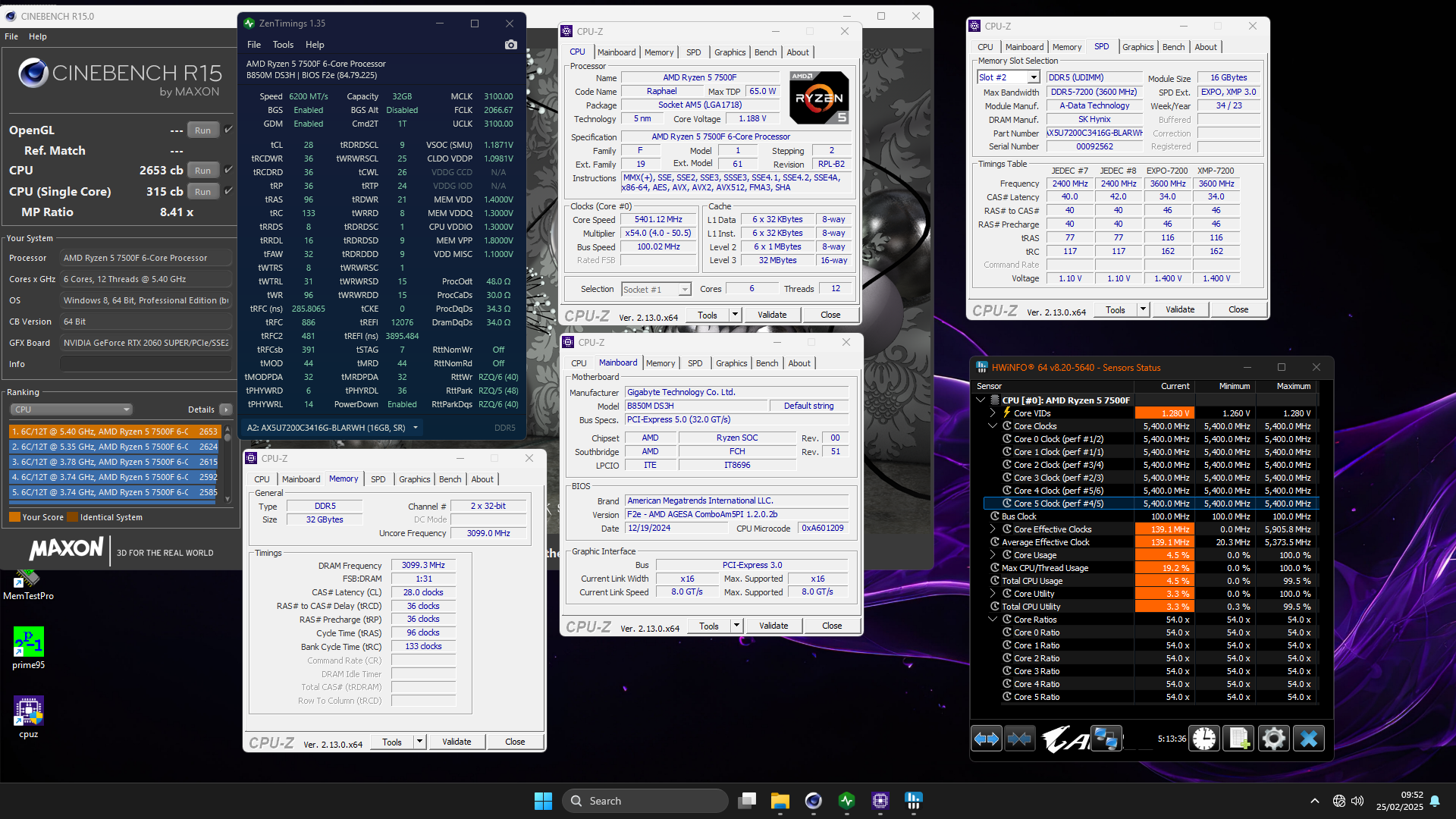Toggle the OpenGL test checkbox
The height and width of the screenshot is (819, 1456).
tap(228, 130)
